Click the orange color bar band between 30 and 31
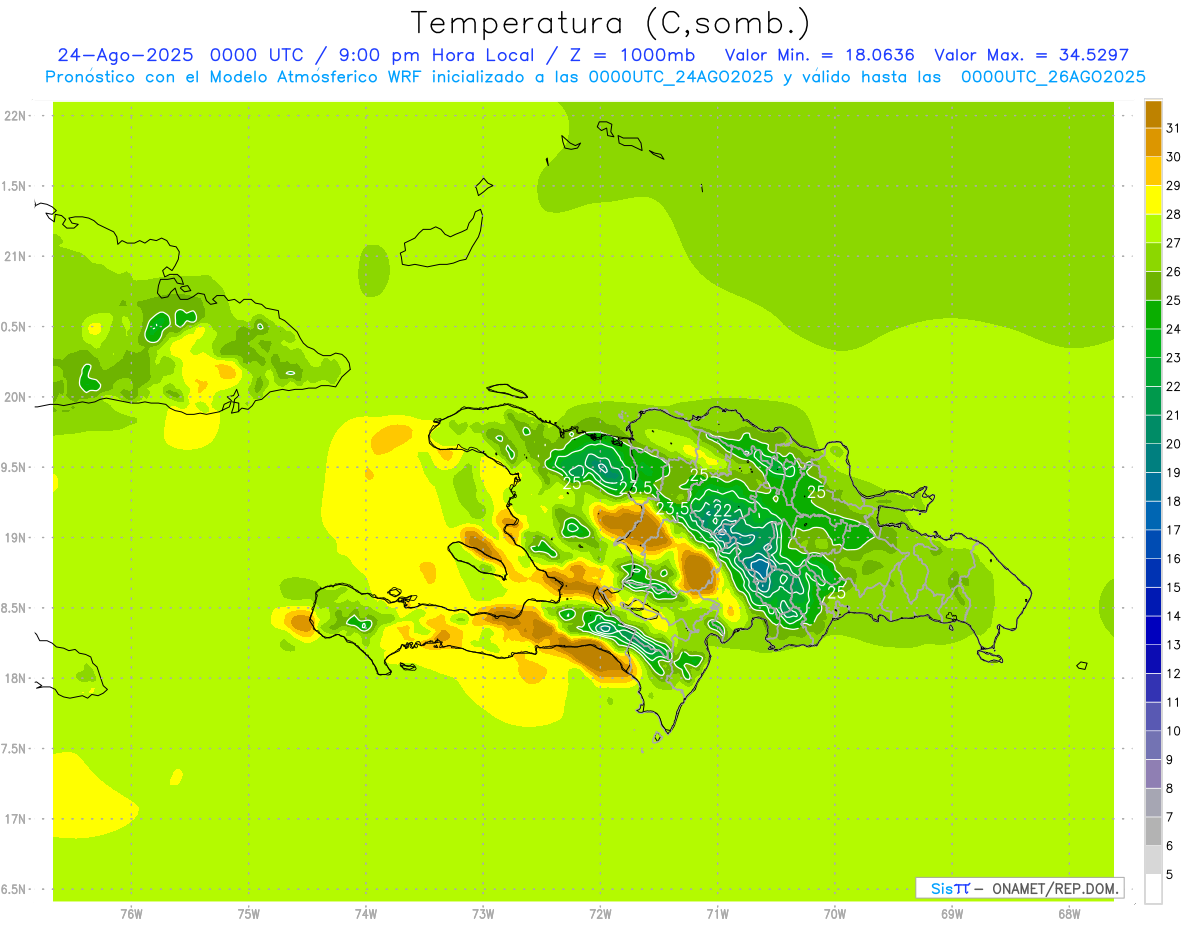 tap(1154, 142)
